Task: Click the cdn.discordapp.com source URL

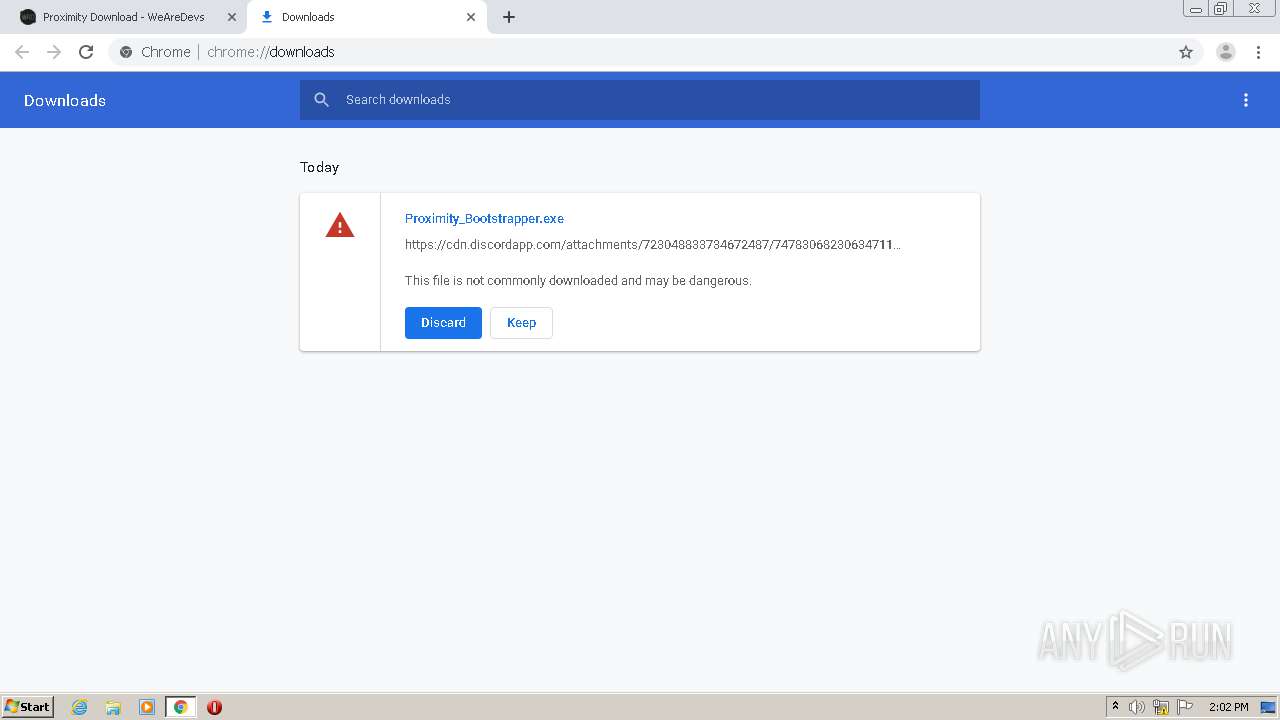Action: 652,245
